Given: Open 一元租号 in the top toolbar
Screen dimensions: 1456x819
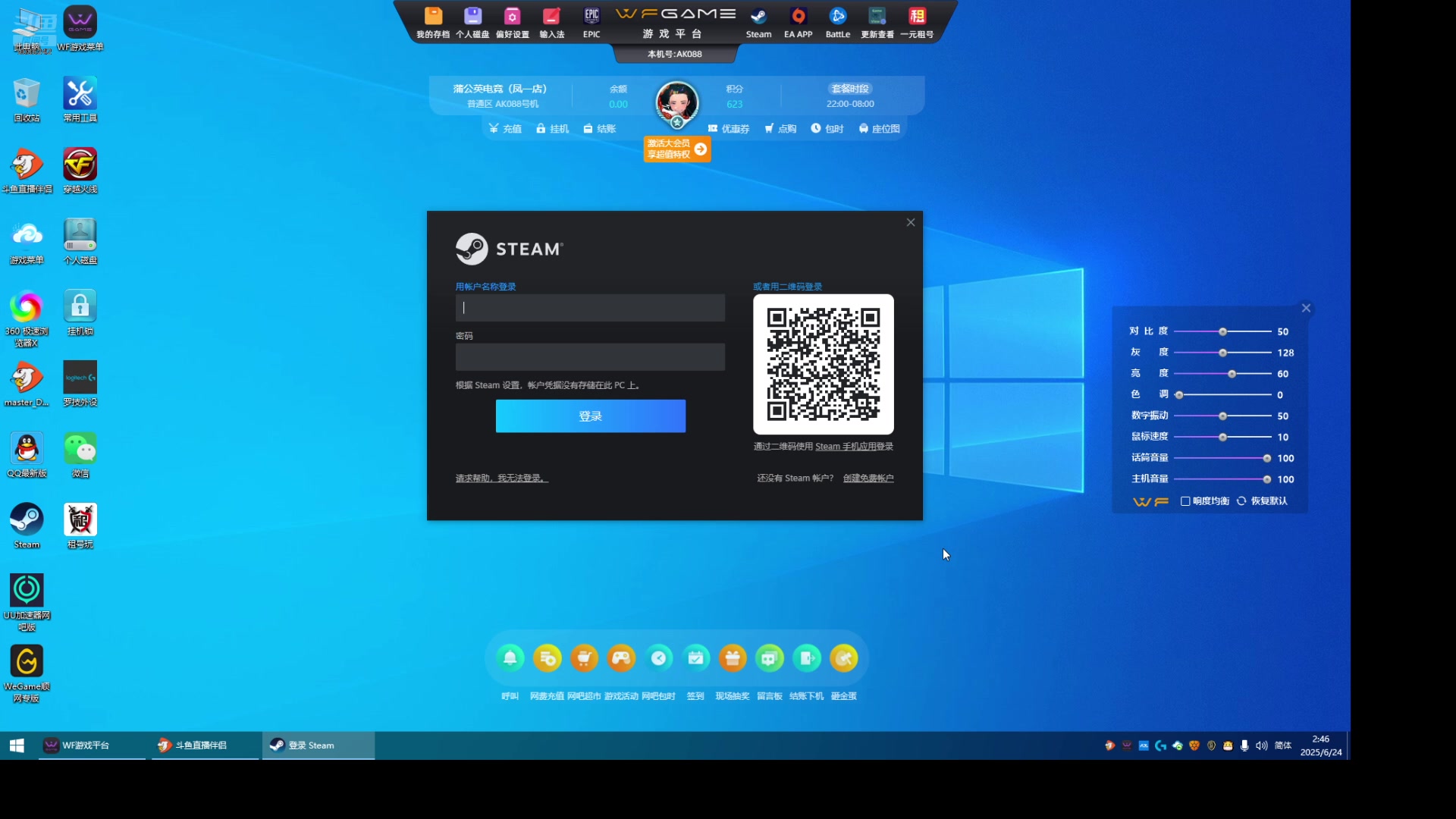Looking at the screenshot, I should [917, 23].
